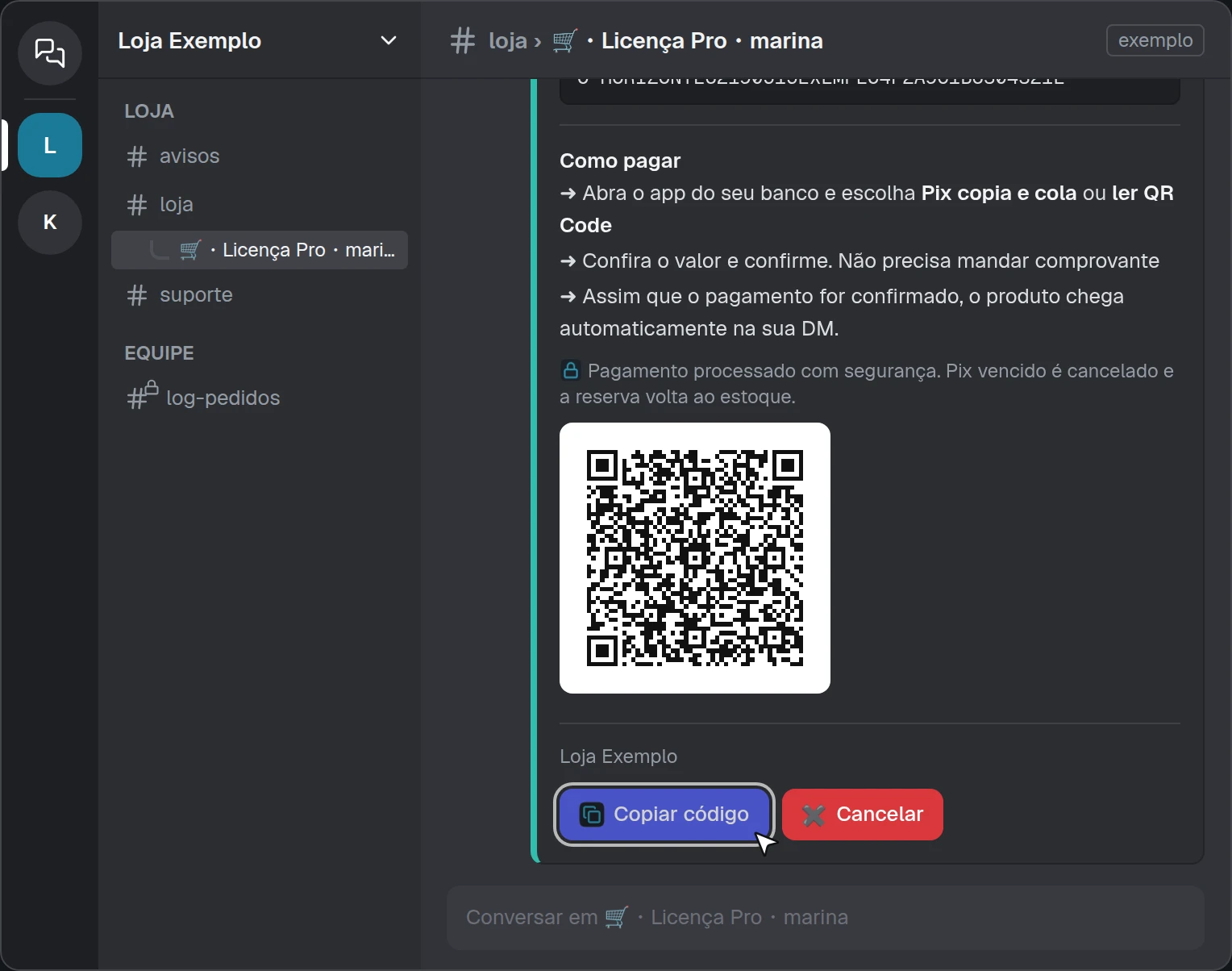
Task: Click the exemplo tag badge
Action: (x=1155, y=40)
